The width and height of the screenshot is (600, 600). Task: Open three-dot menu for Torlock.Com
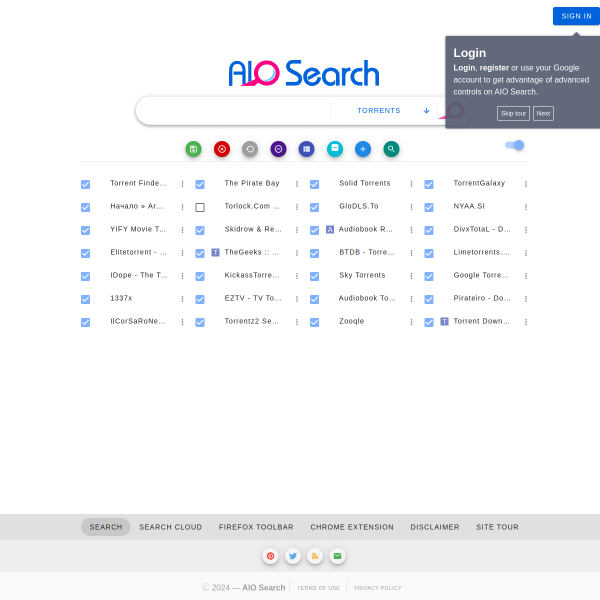pyautogui.click(x=297, y=207)
